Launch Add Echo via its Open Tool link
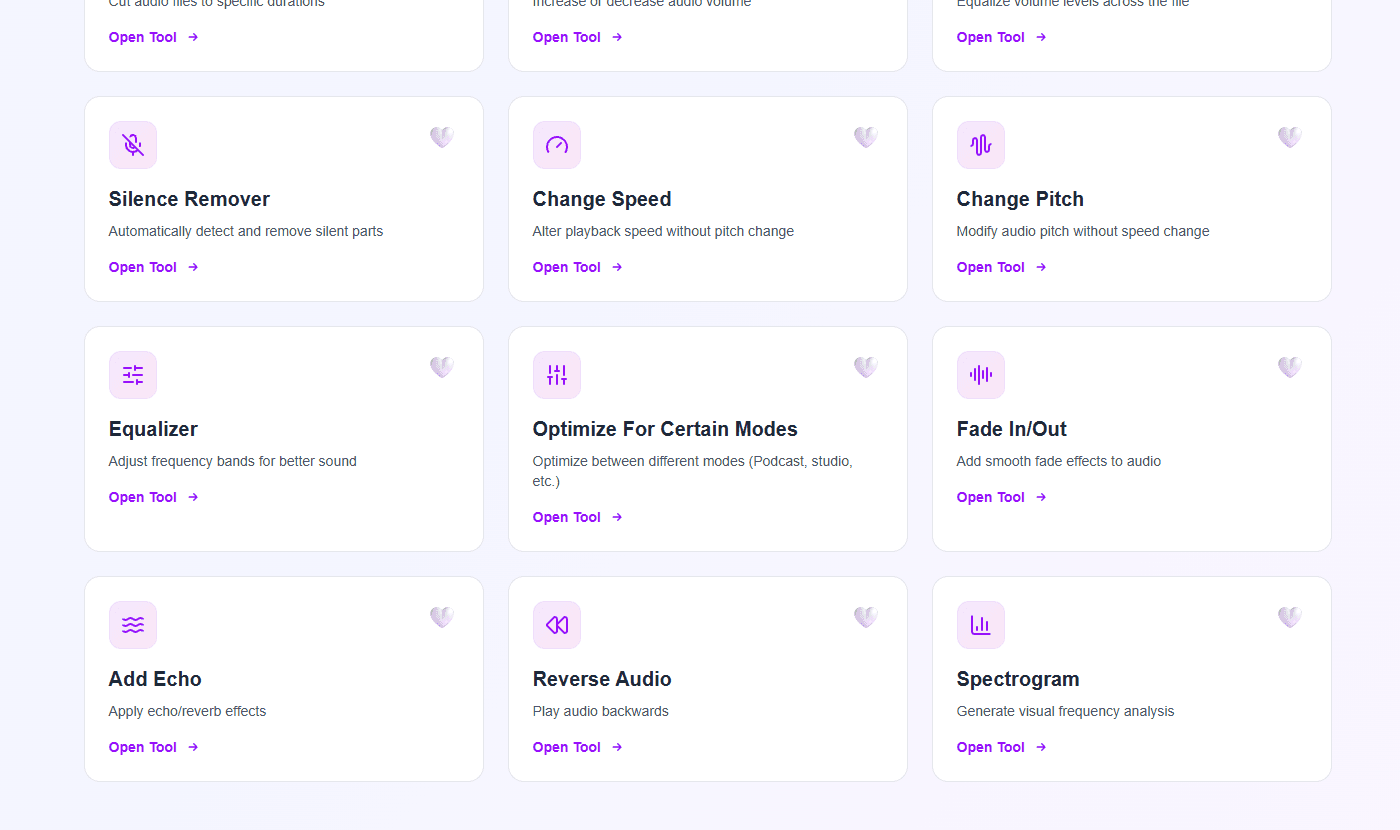 point(154,747)
